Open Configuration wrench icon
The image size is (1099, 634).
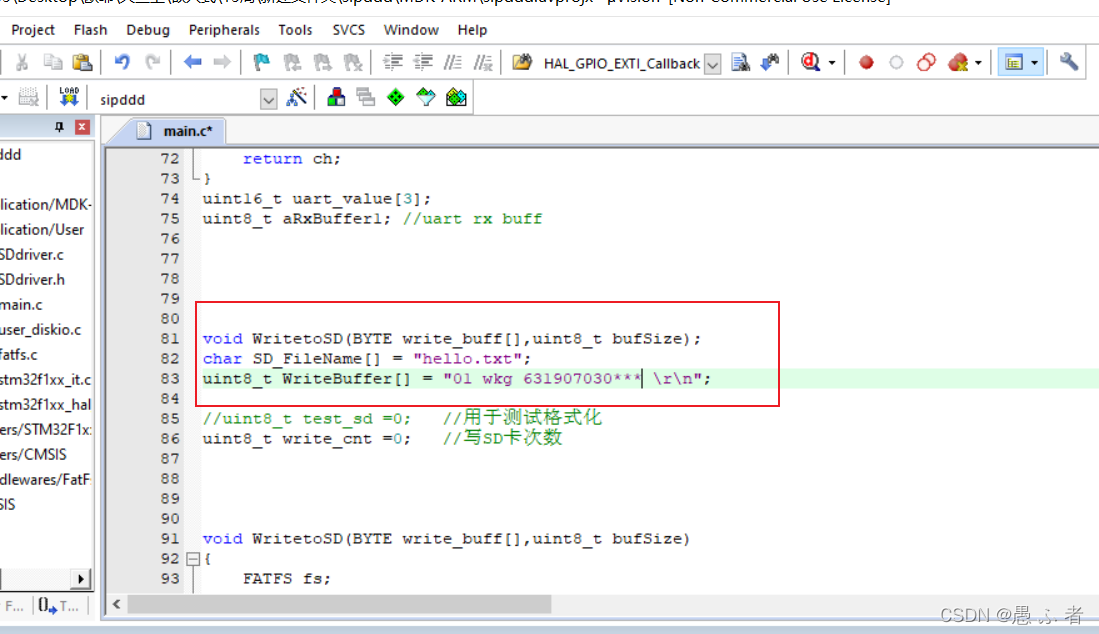pyautogui.click(x=1069, y=62)
